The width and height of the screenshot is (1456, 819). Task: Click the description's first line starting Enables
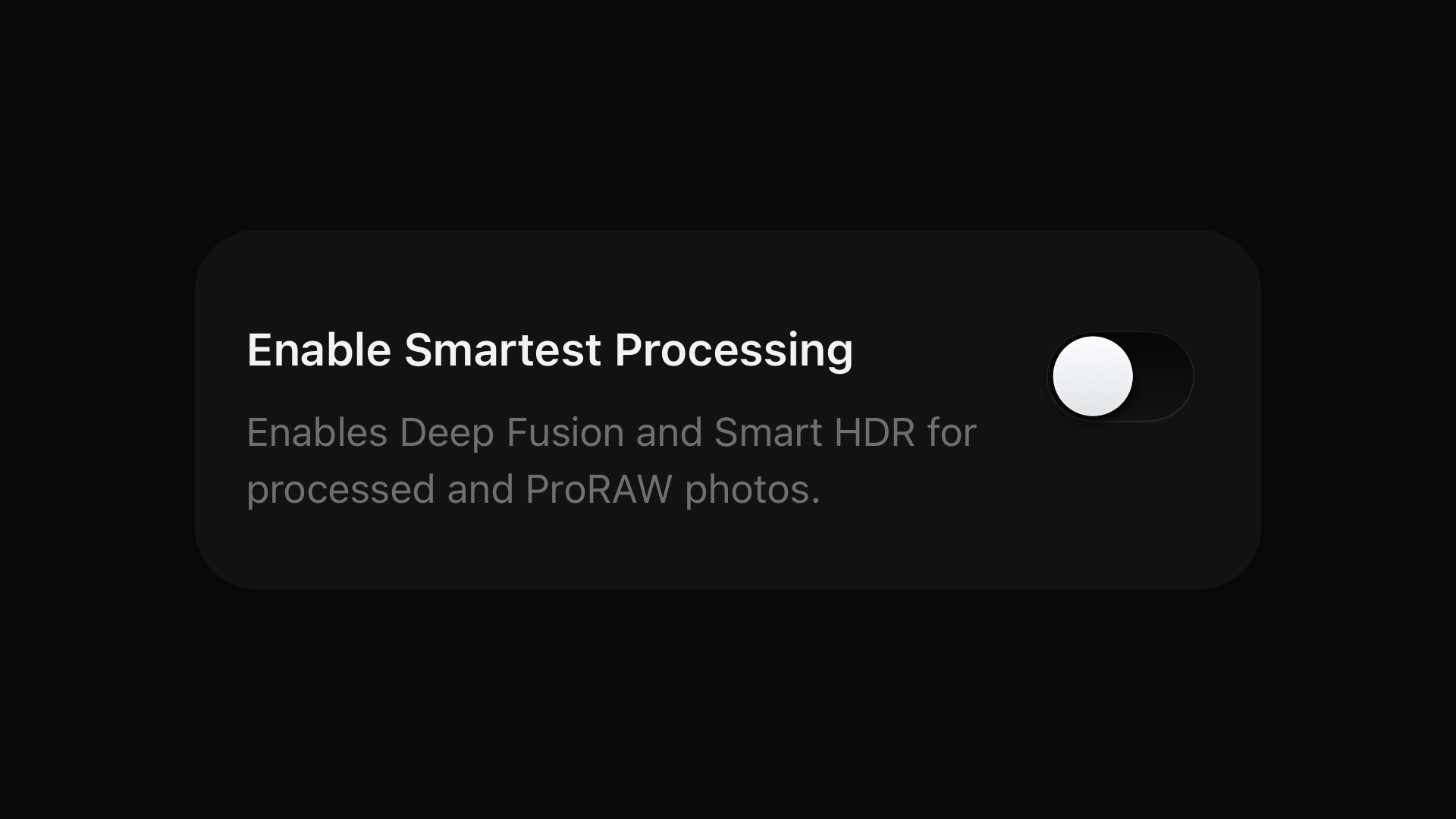pos(611,433)
